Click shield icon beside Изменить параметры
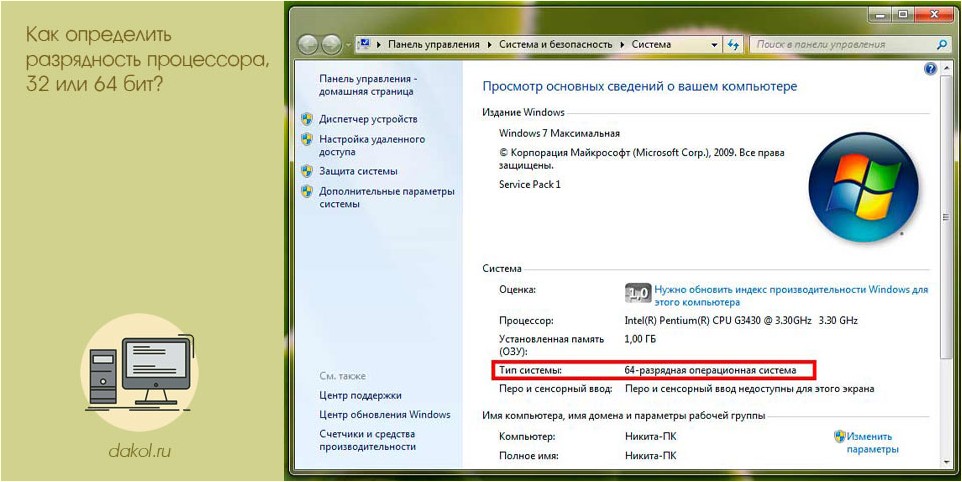 point(840,436)
